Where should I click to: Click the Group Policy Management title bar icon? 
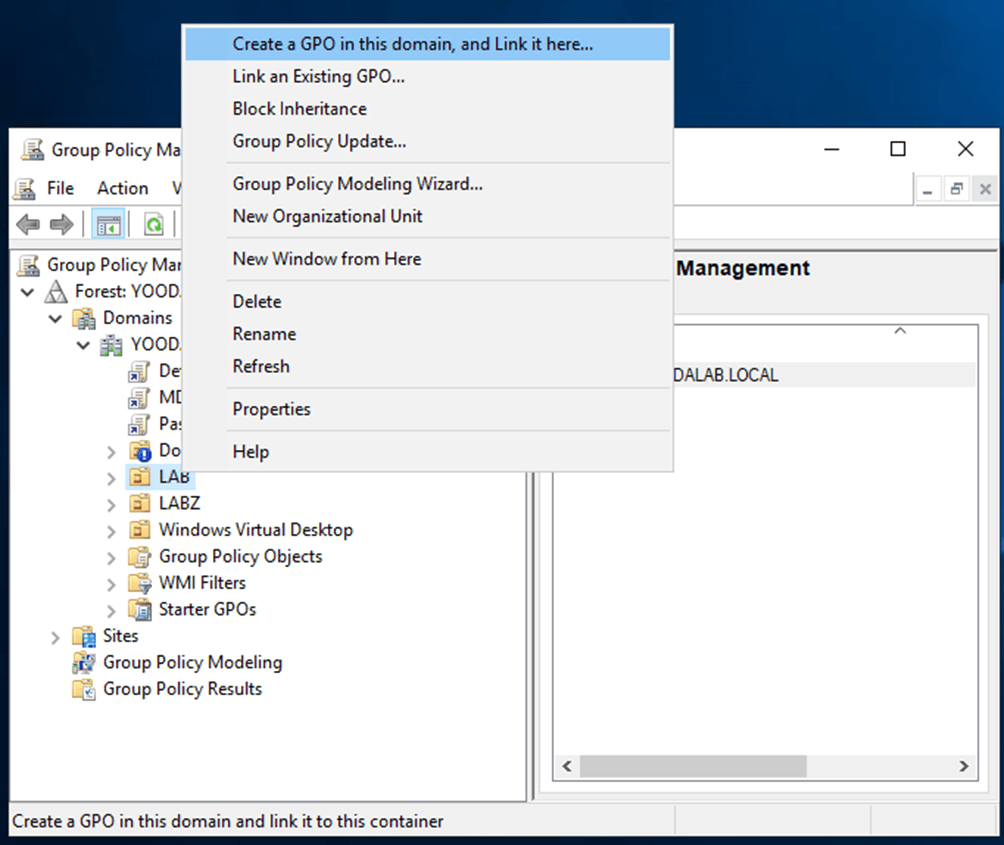point(32,150)
